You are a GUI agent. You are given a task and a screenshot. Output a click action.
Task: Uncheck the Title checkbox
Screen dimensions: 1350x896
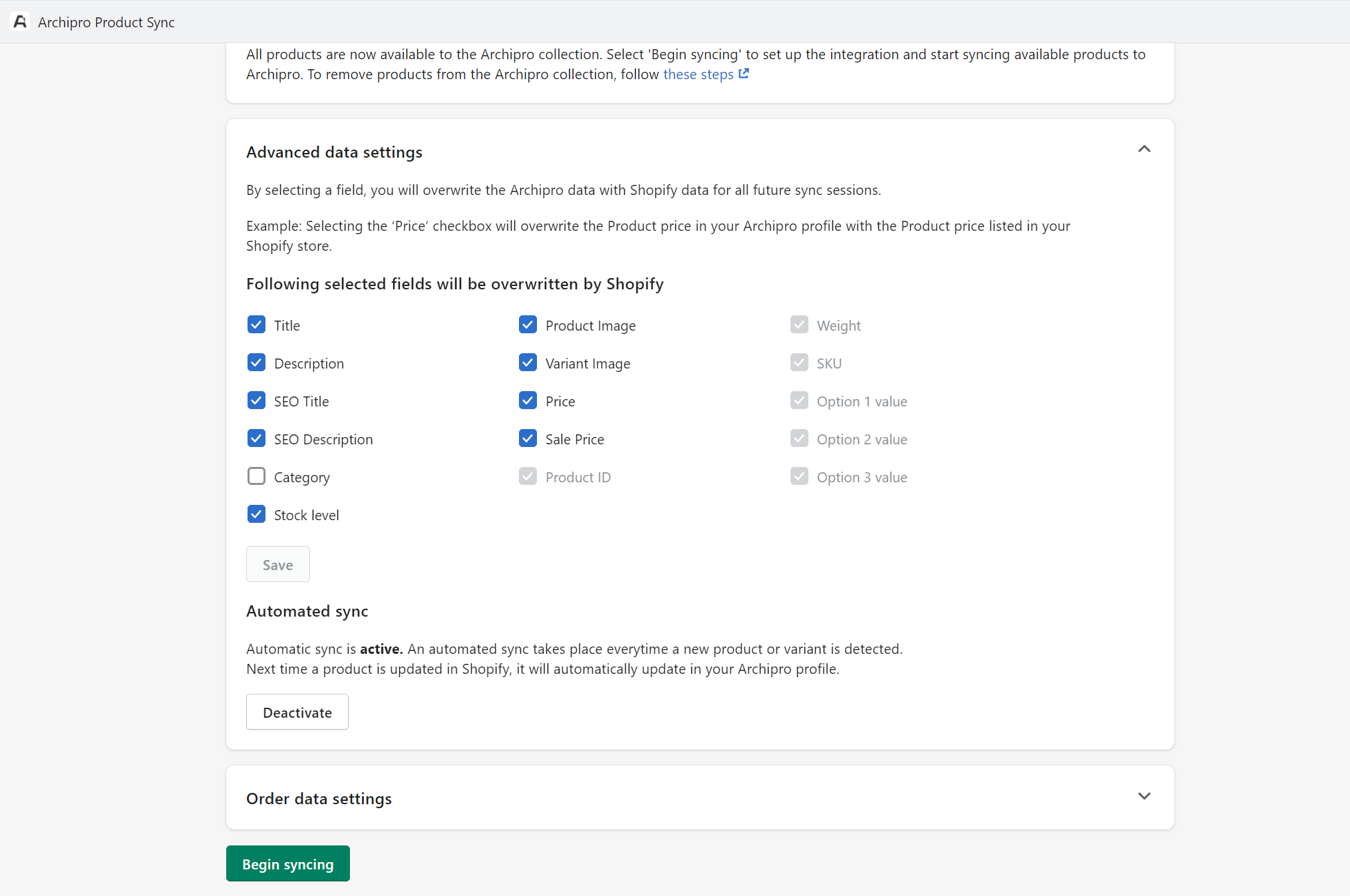[x=256, y=325]
